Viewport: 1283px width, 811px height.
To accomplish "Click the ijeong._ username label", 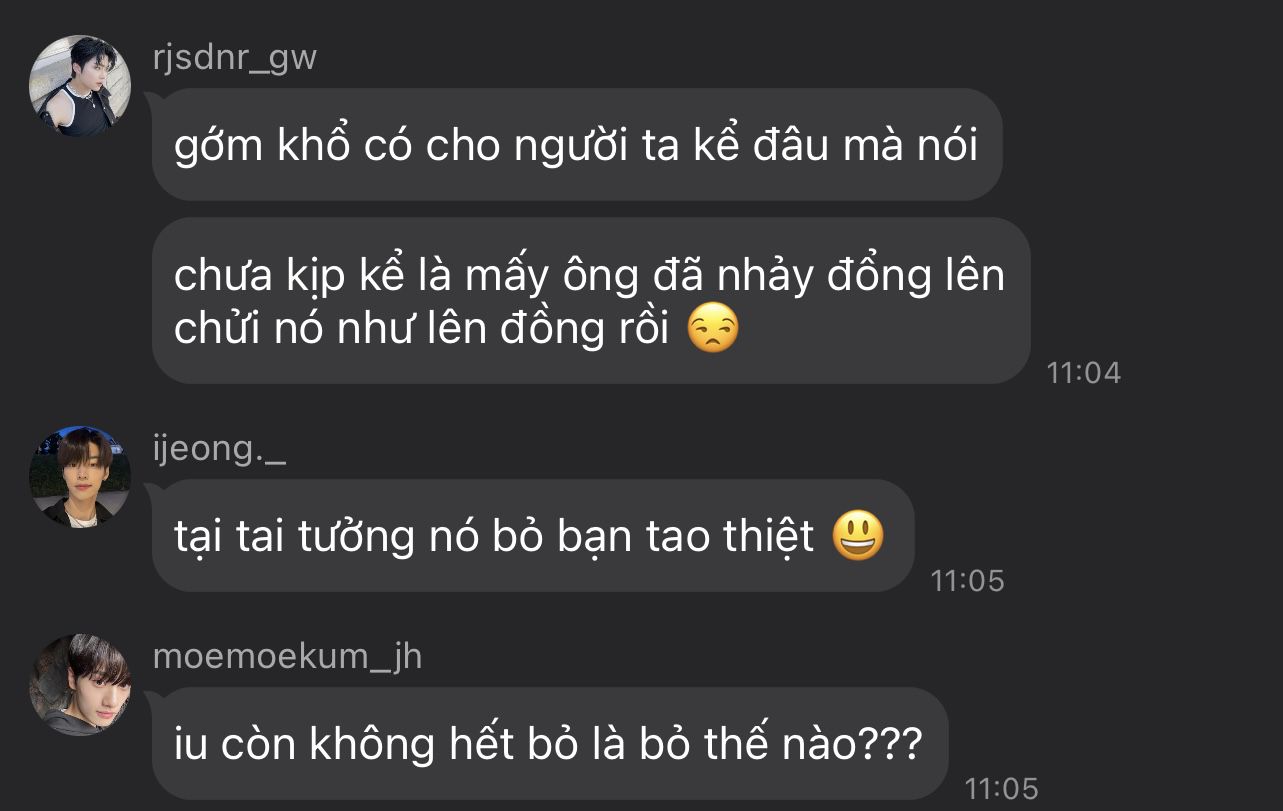I will (219, 449).
